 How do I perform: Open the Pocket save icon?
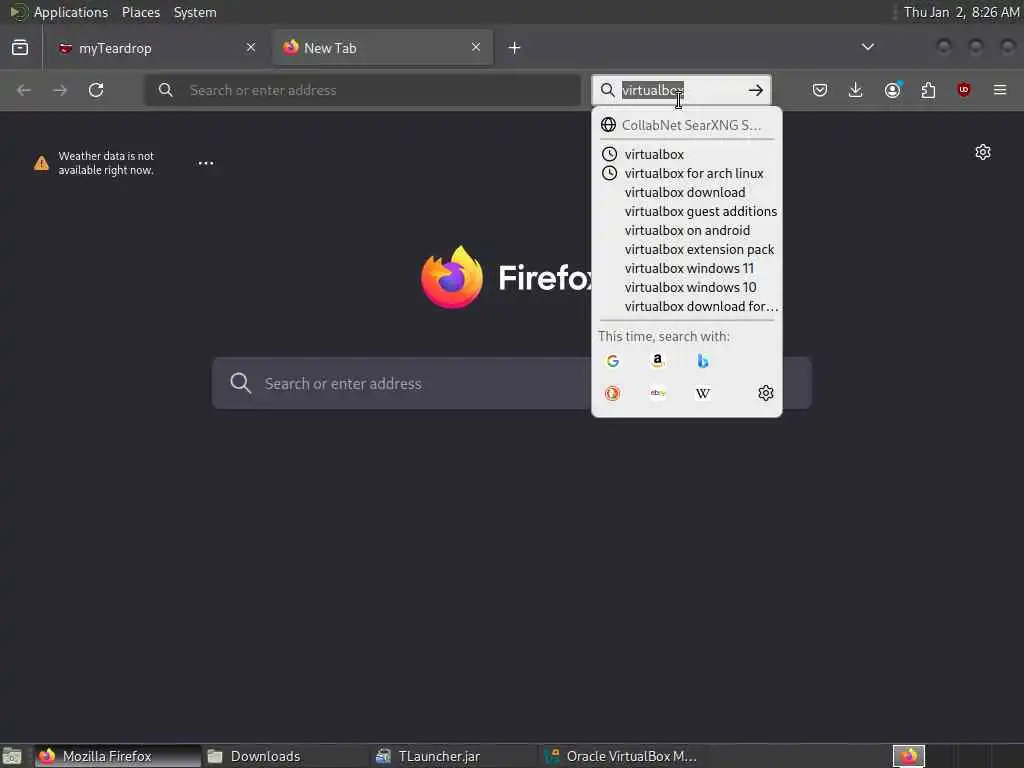820,90
